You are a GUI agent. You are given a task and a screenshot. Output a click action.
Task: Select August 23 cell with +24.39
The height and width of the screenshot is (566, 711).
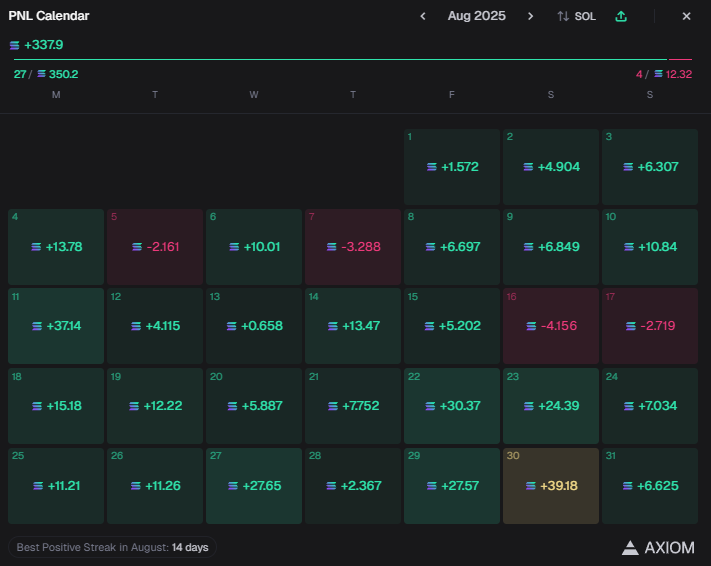(x=551, y=406)
